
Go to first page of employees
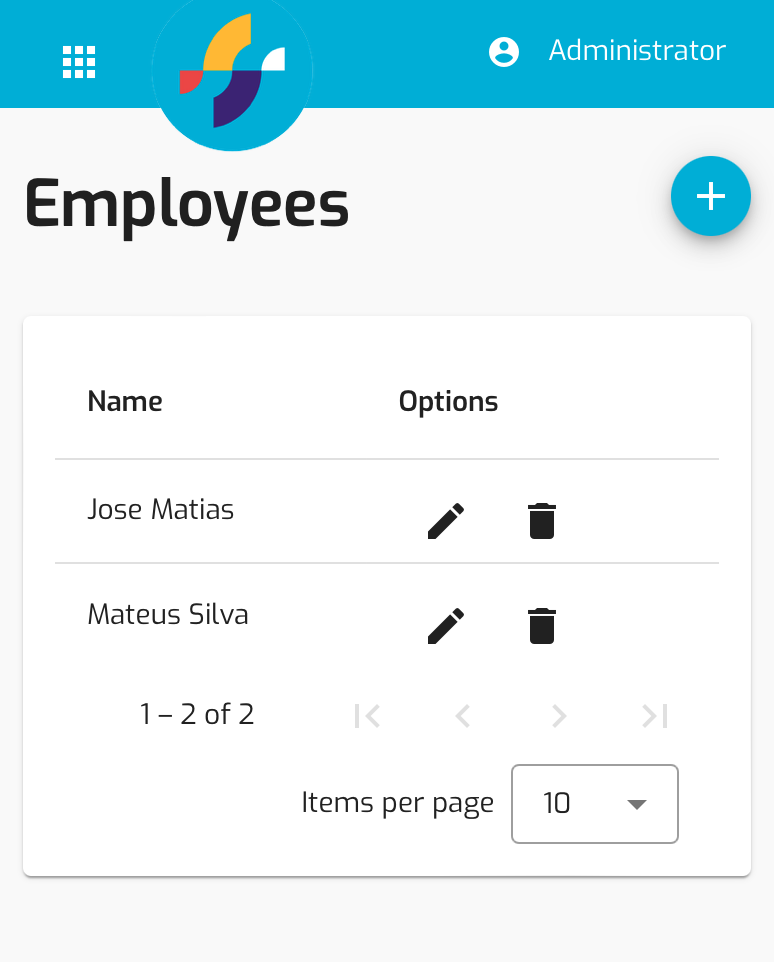367,716
